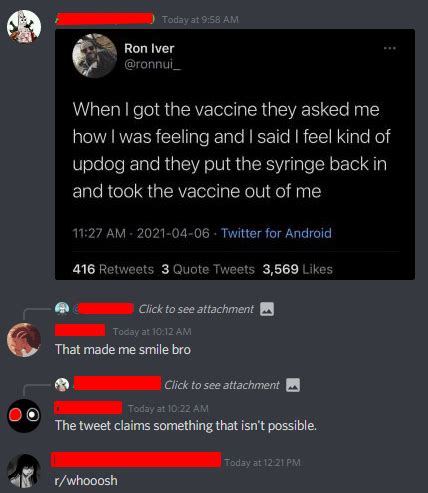
Task: Click the black avatar with the red circle
Action: pos(24,416)
